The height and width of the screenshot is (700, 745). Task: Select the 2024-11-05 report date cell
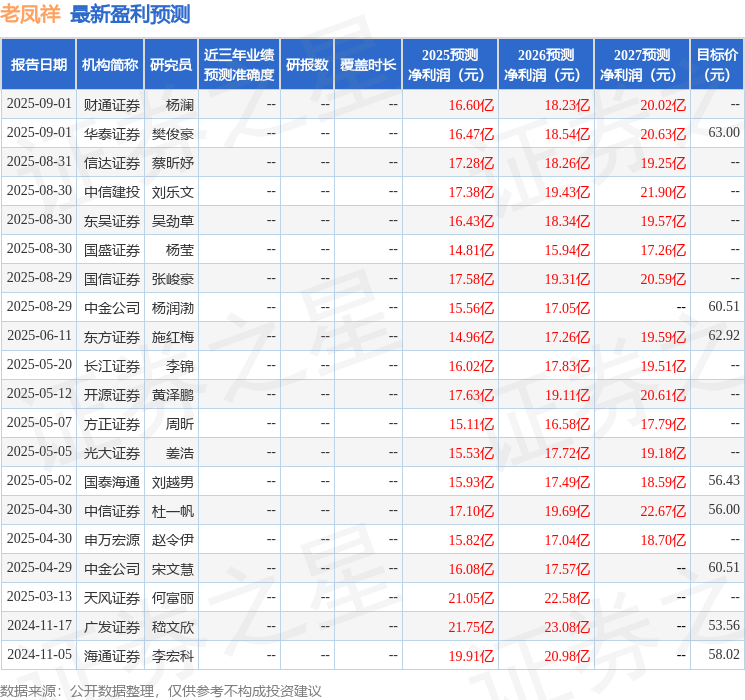(x=39, y=655)
